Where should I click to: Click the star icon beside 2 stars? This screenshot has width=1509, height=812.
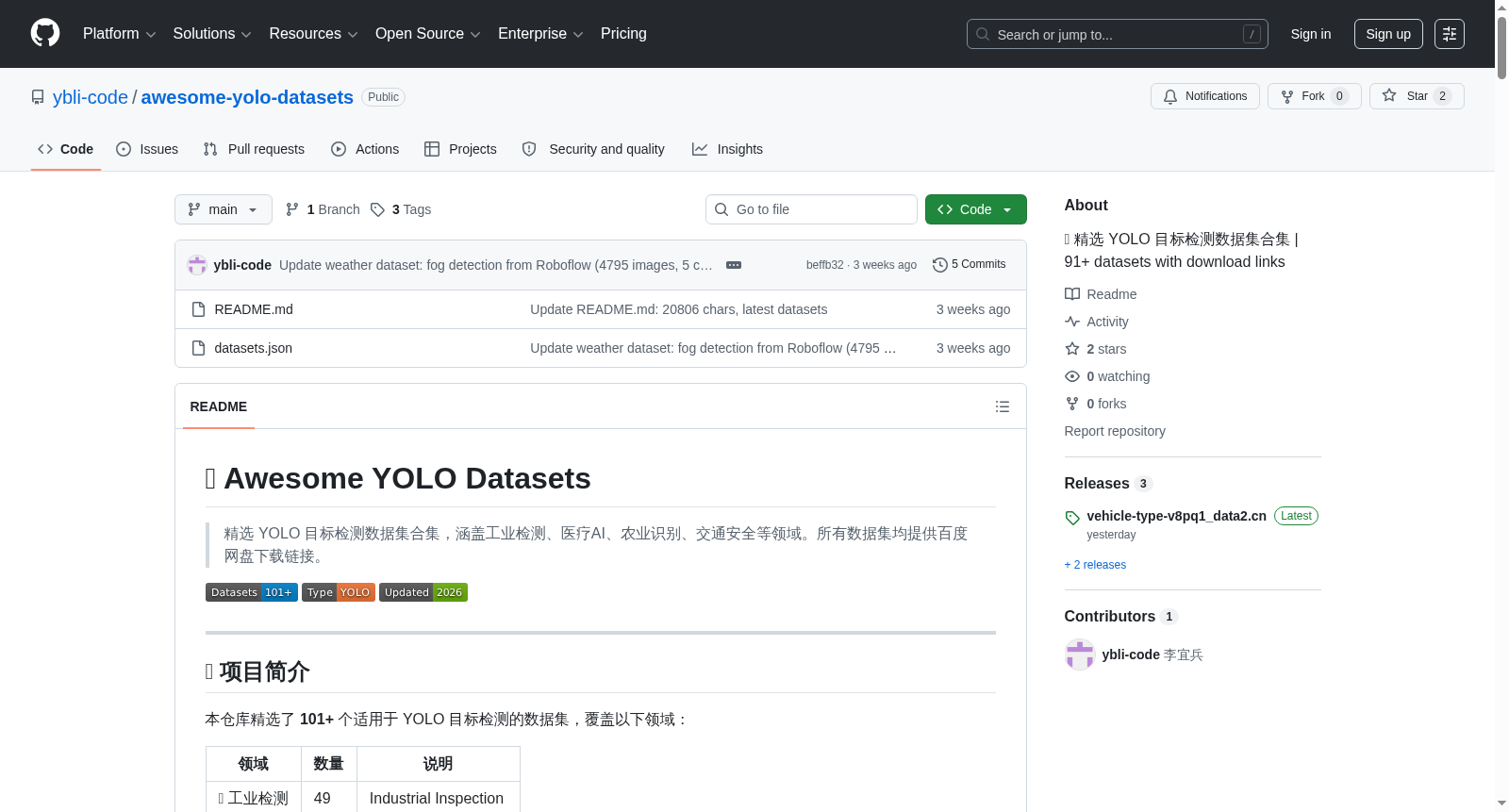[x=1072, y=349]
